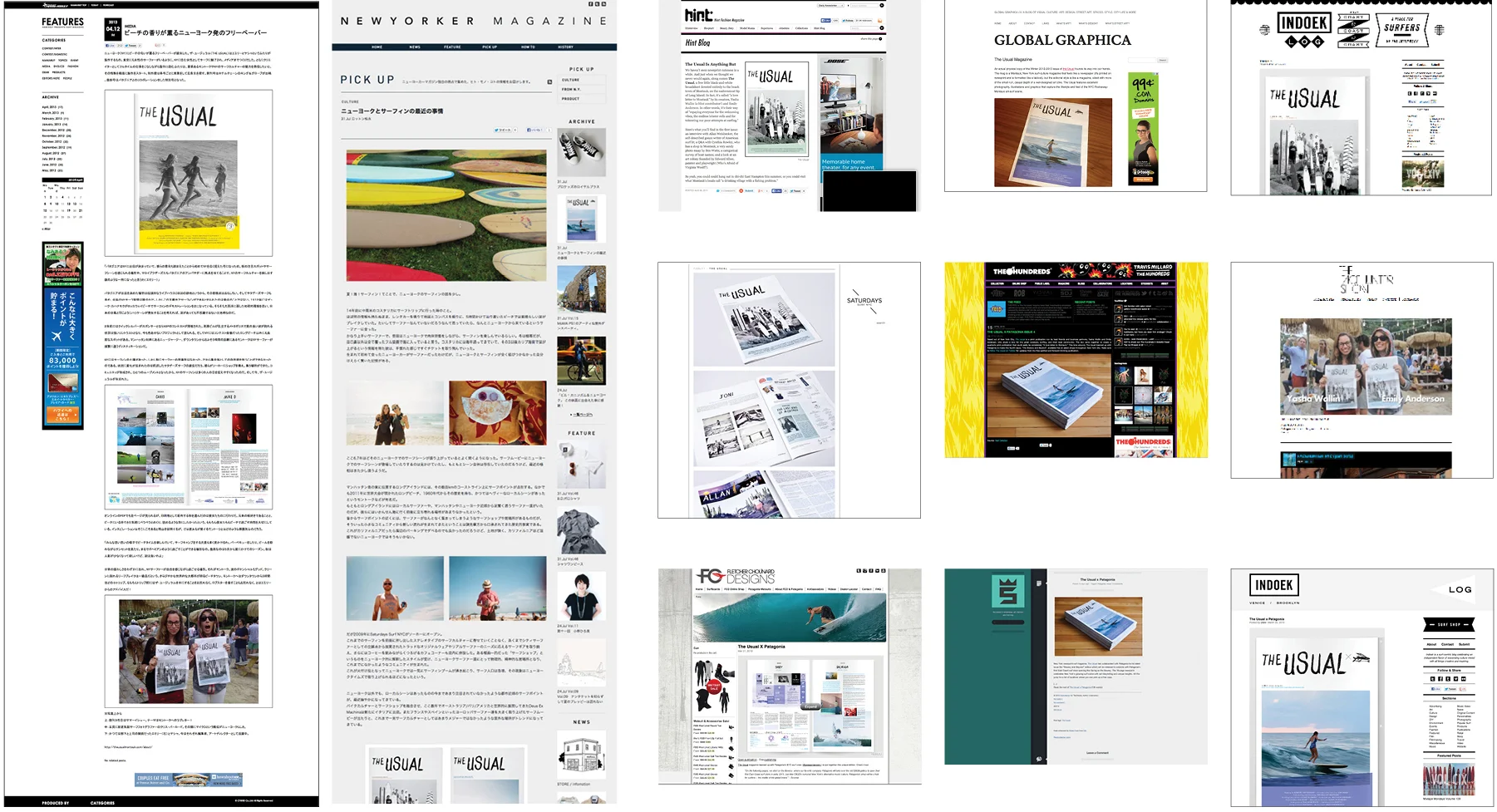Click the SATURDAYS logo
The width and height of the screenshot is (1497, 812).
tap(864, 301)
